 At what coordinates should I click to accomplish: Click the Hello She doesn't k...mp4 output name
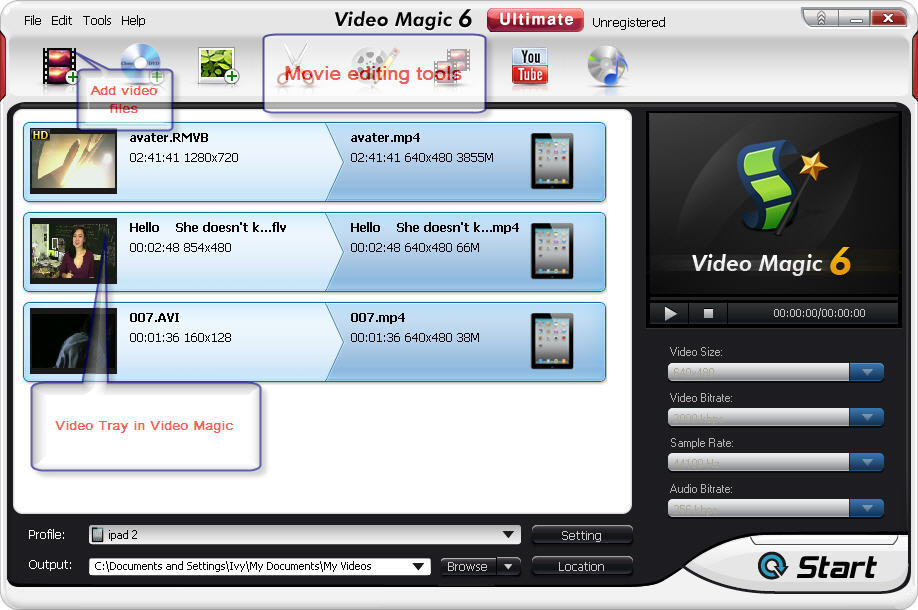pos(434,227)
